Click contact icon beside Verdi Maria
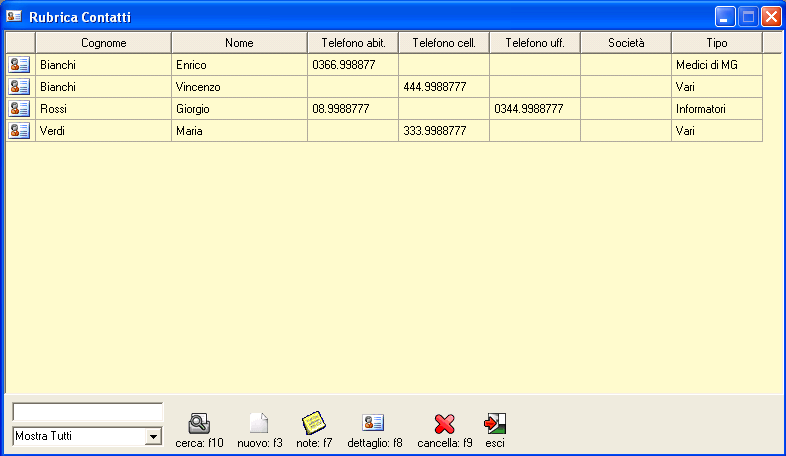 click(x=20, y=131)
